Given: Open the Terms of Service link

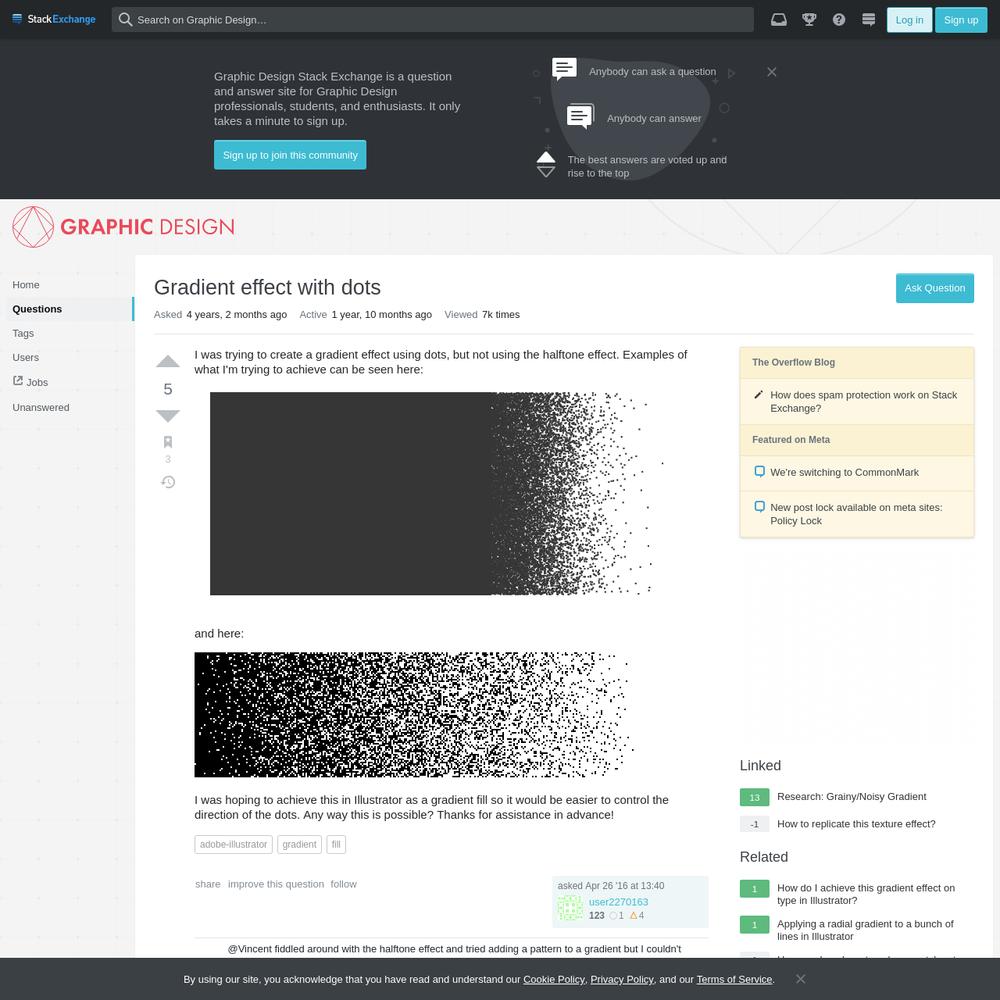Looking at the screenshot, I should click(x=734, y=979).
